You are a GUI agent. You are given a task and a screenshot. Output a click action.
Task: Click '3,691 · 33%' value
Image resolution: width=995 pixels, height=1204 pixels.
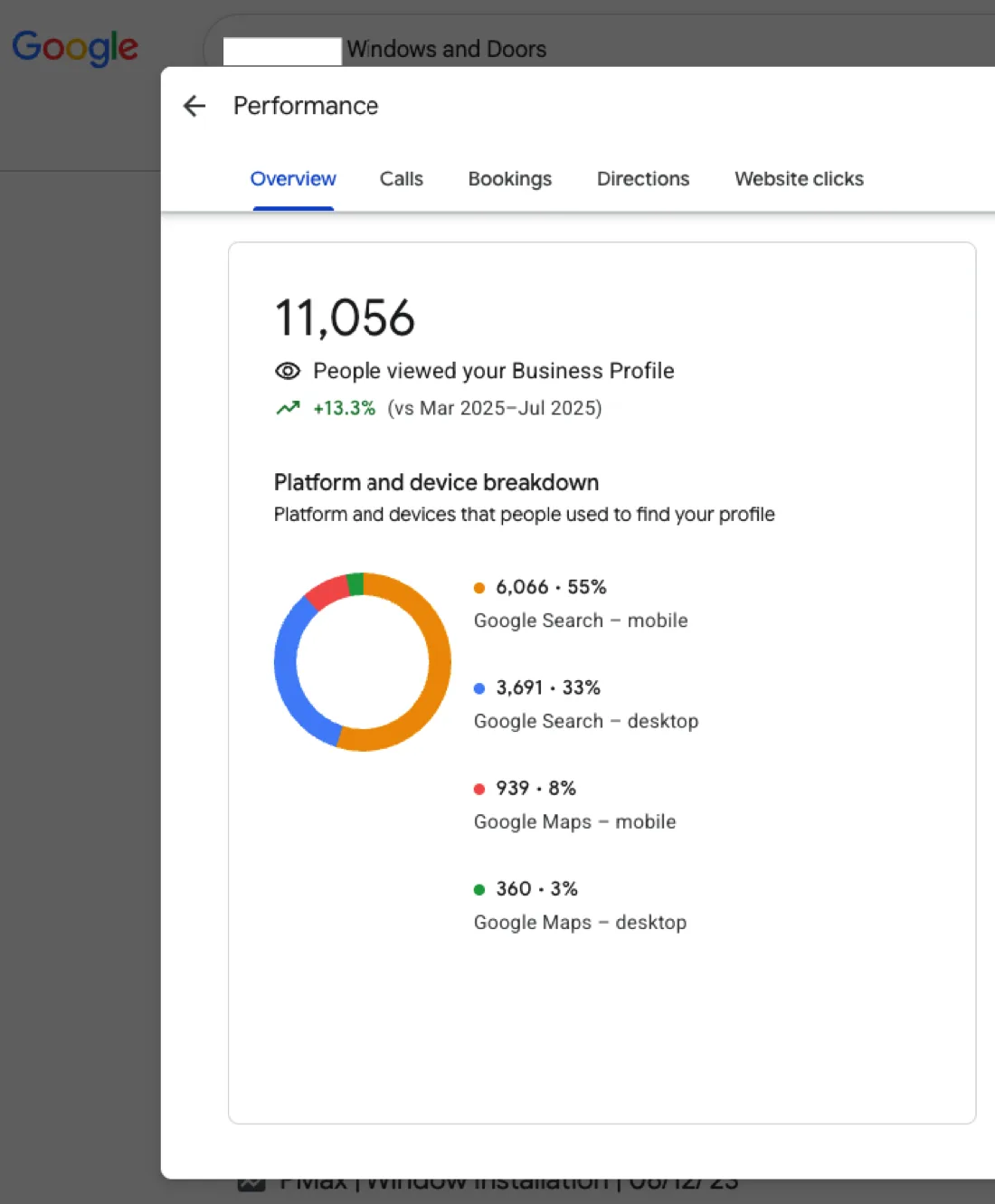tap(548, 687)
